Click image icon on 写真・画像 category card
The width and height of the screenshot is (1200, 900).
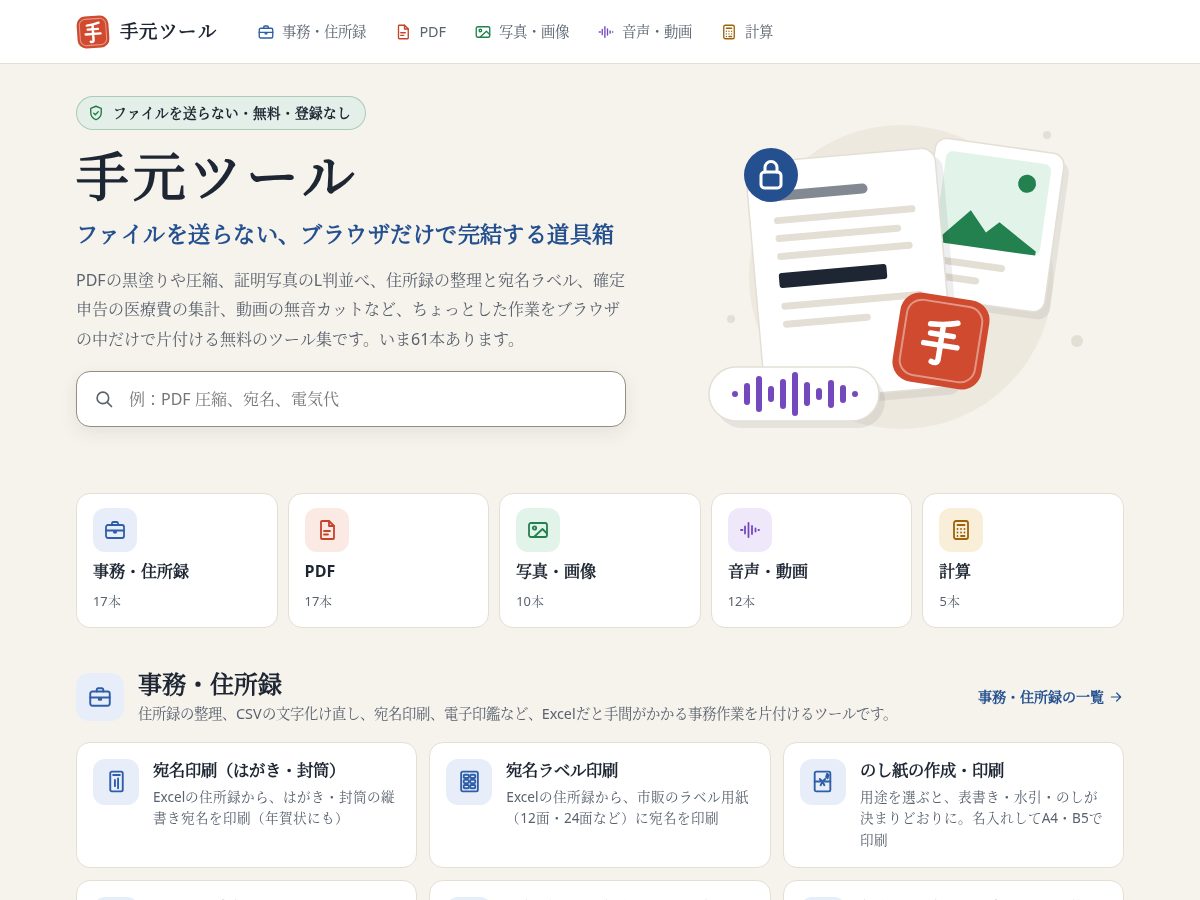(x=538, y=530)
